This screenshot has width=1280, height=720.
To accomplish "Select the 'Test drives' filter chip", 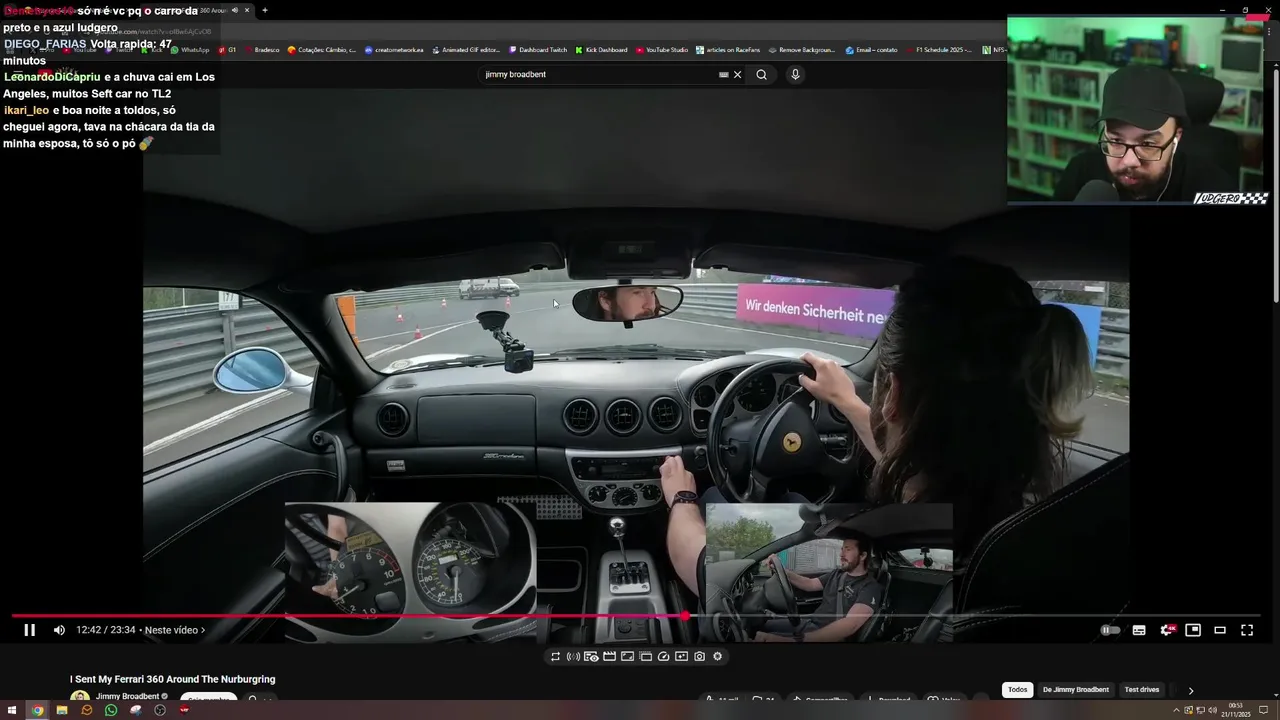I will (x=1142, y=690).
